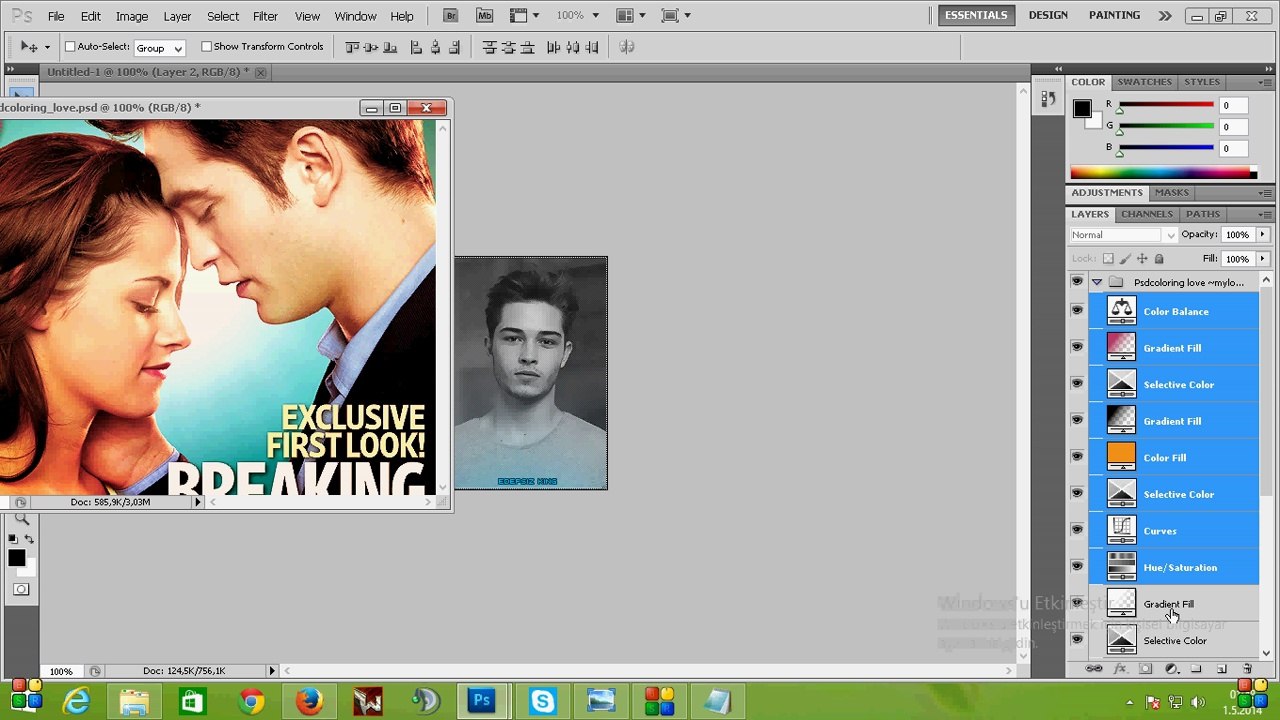The image size is (1280, 720).
Task: Hide the Curves layer
Action: 1077,530
